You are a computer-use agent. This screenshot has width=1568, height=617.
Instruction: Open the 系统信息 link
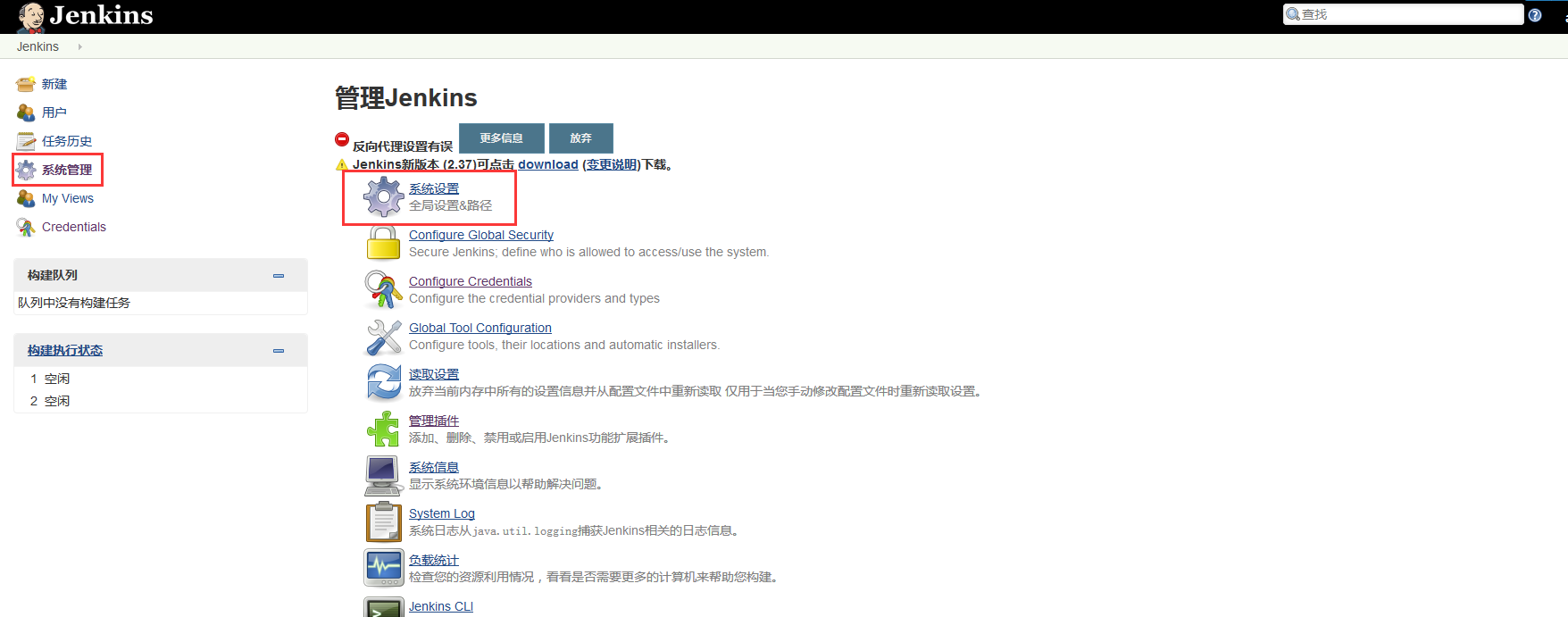[434, 467]
